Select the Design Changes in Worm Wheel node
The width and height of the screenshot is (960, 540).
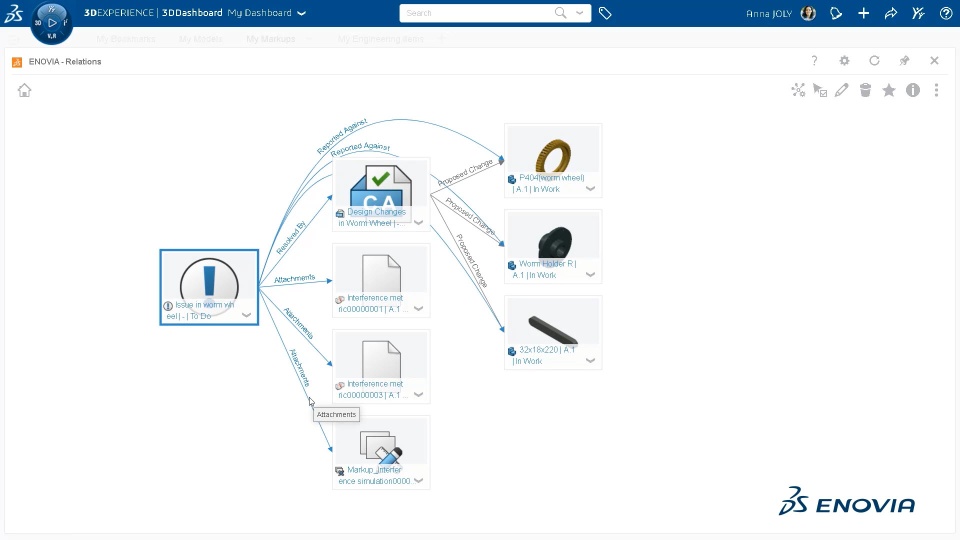click(381, 194)
